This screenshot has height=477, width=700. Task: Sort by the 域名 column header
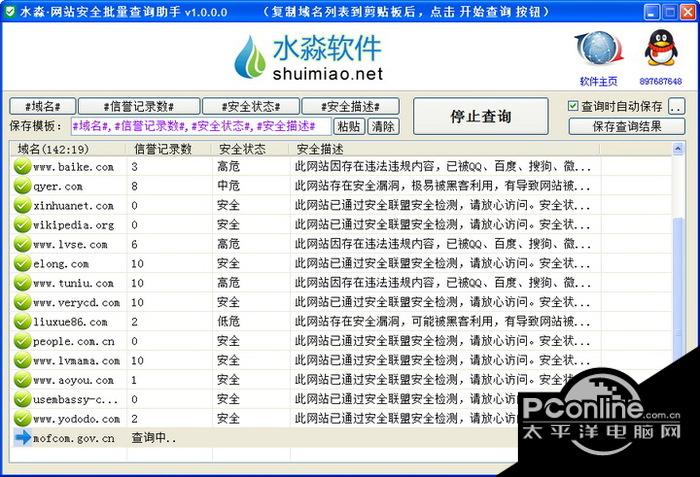tap(68, 149)
